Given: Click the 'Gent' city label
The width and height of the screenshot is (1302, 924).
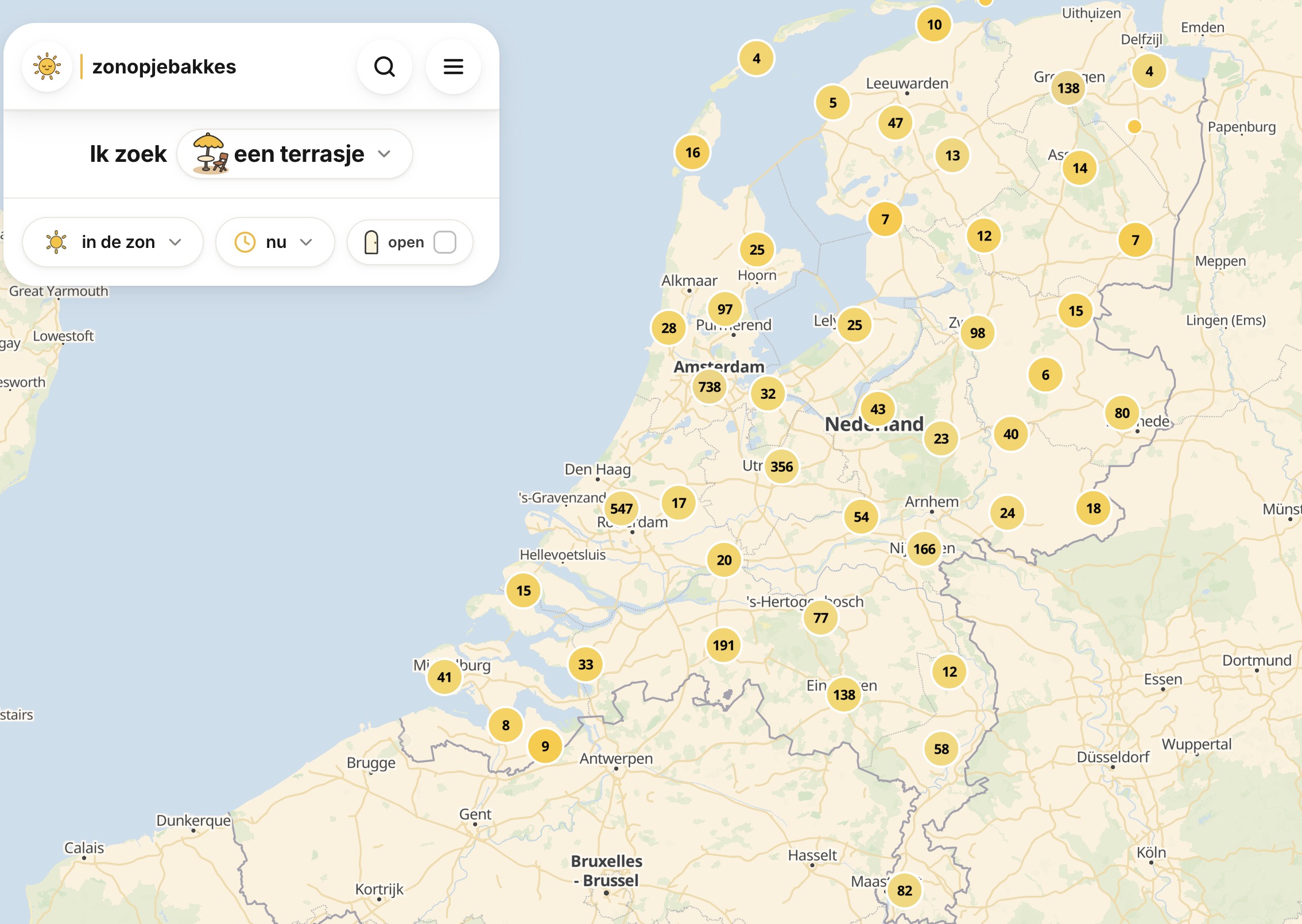Looking at the screenshot, I should pos(475,814).
